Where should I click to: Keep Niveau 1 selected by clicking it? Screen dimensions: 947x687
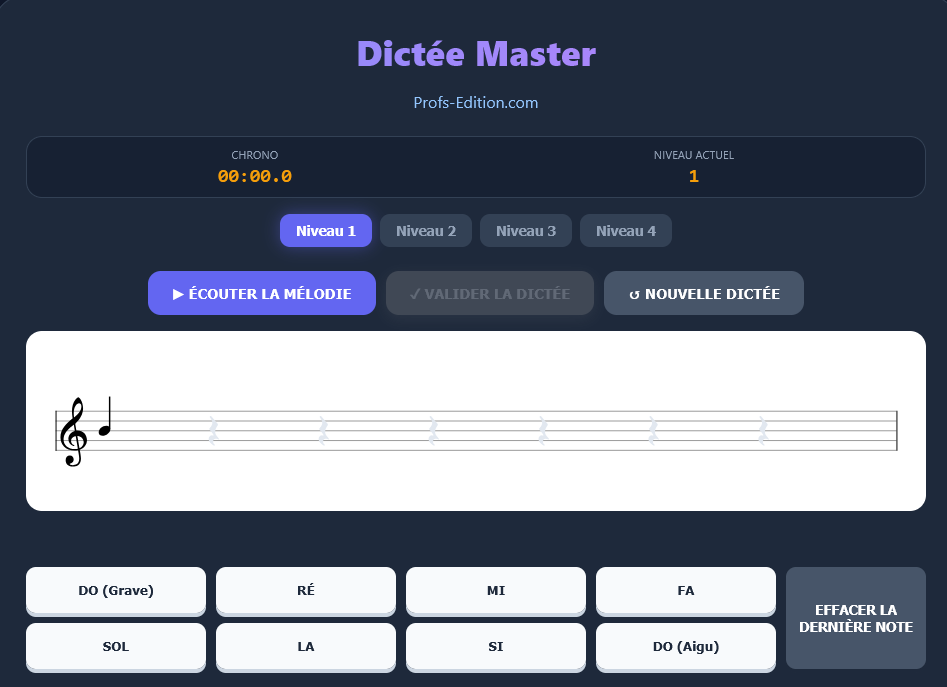(325, 230)
